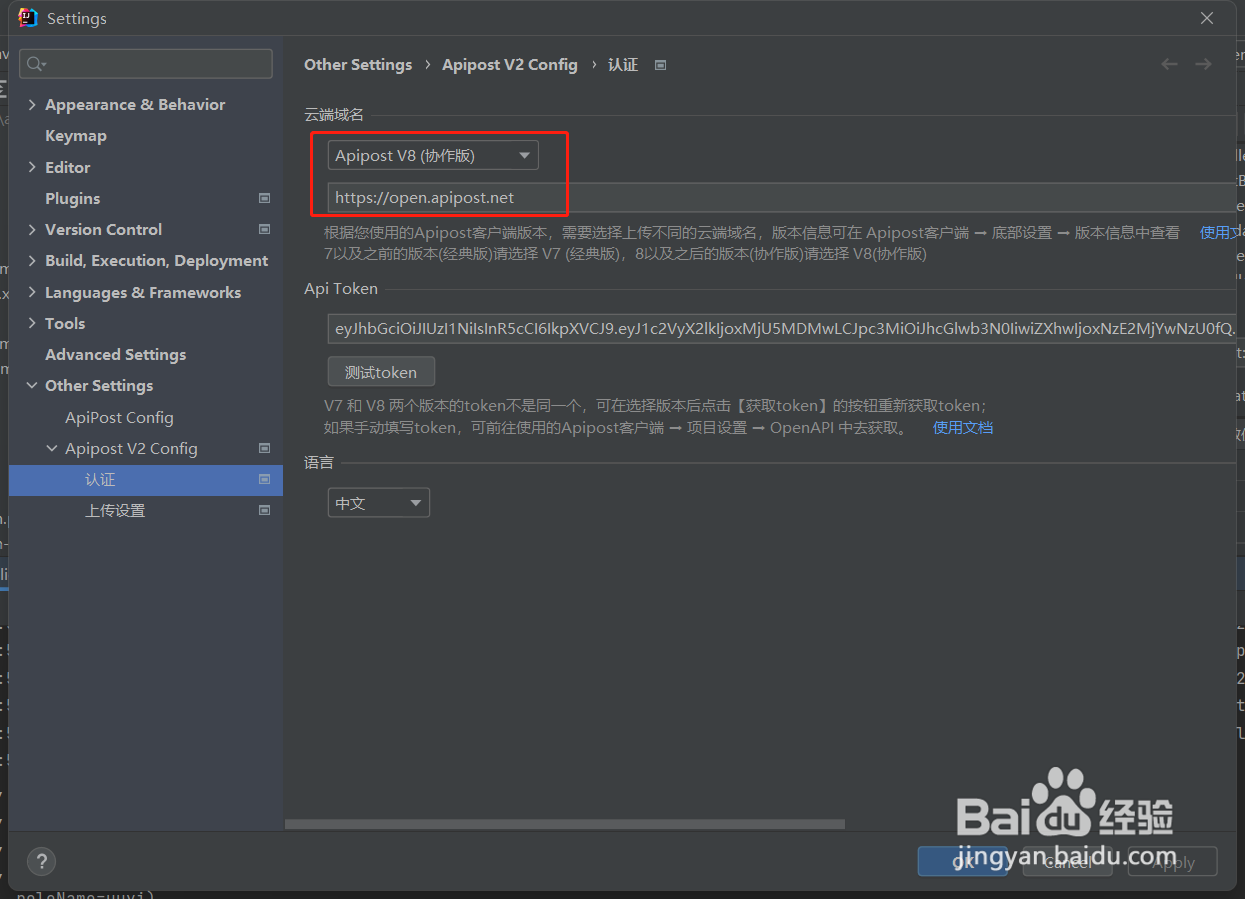Click project icon next to breadcrumb 认证

pyautogui.click(x=660, y=65)
